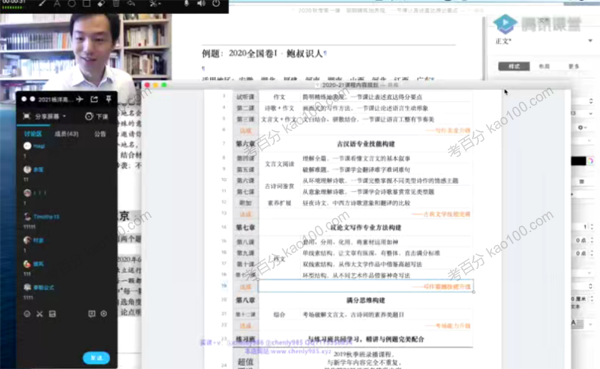Click the share arrow icon in classroom panel

click(x=94, y=99)
